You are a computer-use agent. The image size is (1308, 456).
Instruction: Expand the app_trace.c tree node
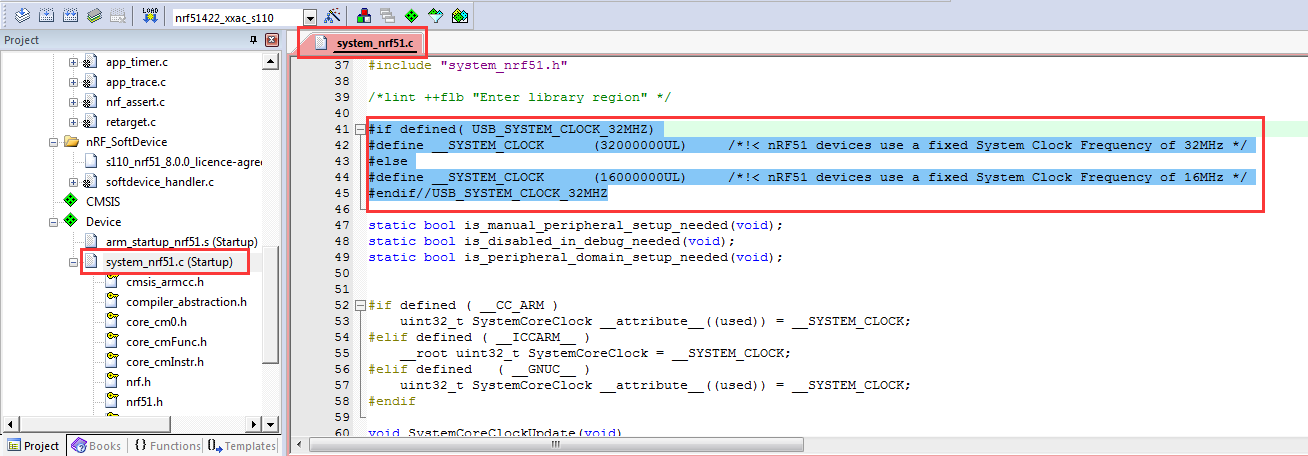(73, 82)
